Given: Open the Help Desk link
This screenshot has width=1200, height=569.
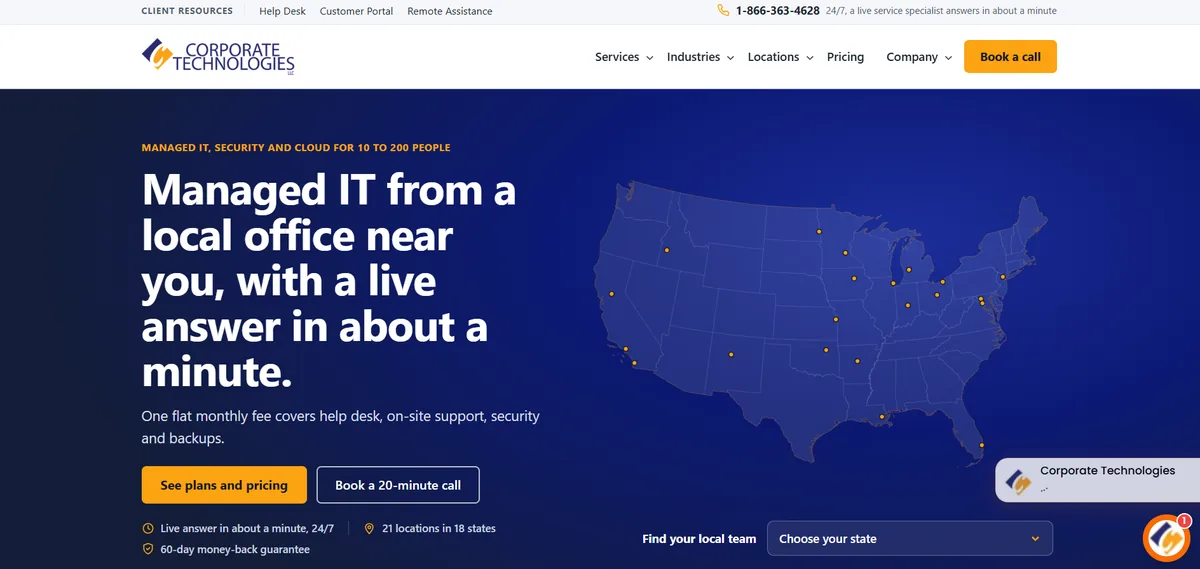Looking at the screenshot, I should coord(282,11).
